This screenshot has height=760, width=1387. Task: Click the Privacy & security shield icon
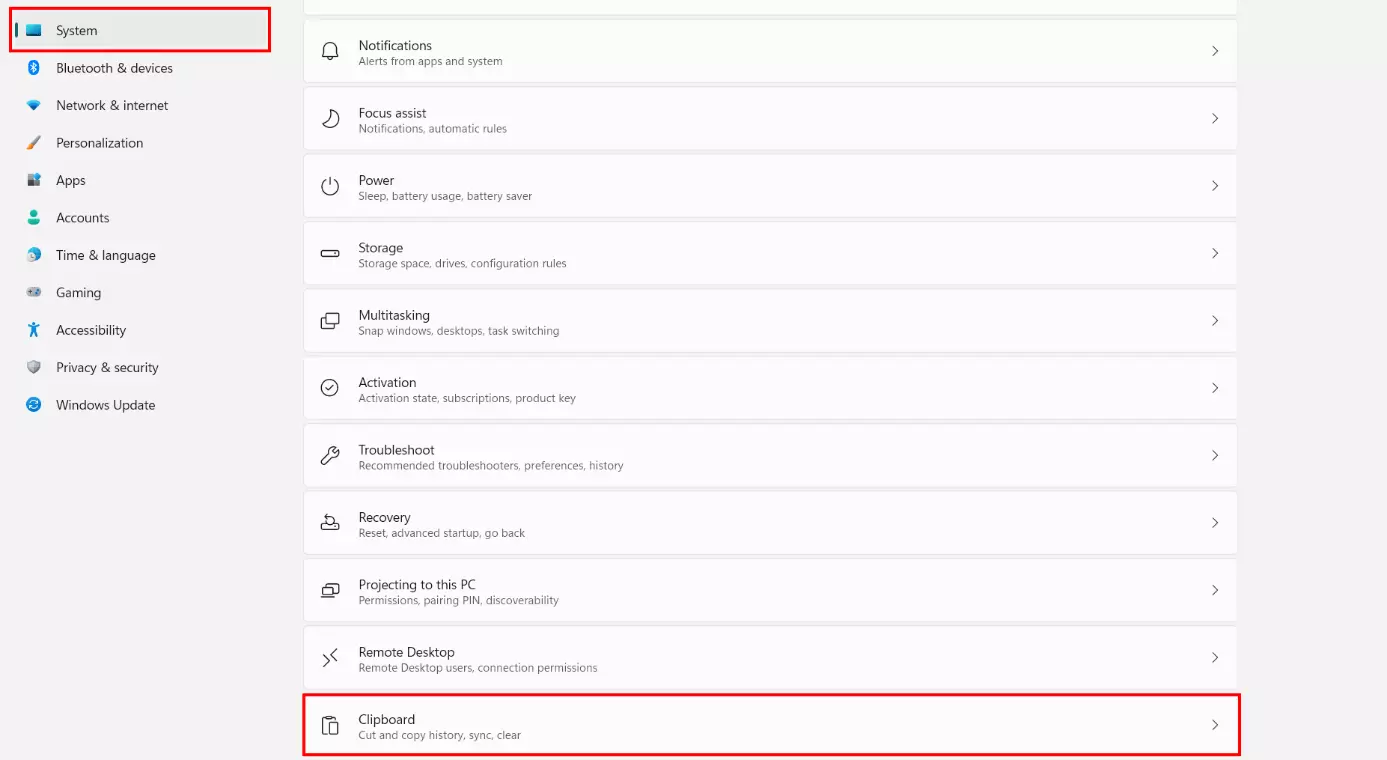pos(34,368)
